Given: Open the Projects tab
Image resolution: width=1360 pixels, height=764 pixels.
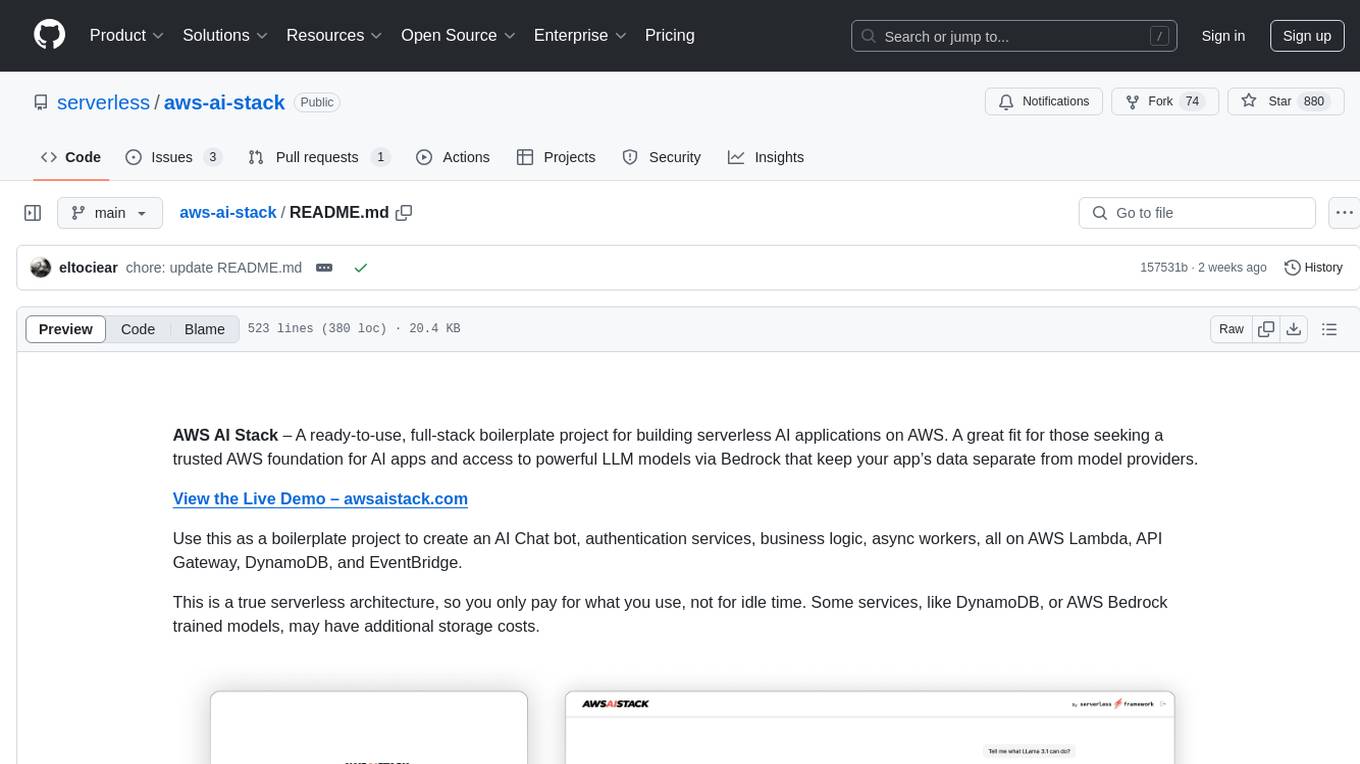Looking at the screenshot, I should [556, 157].
